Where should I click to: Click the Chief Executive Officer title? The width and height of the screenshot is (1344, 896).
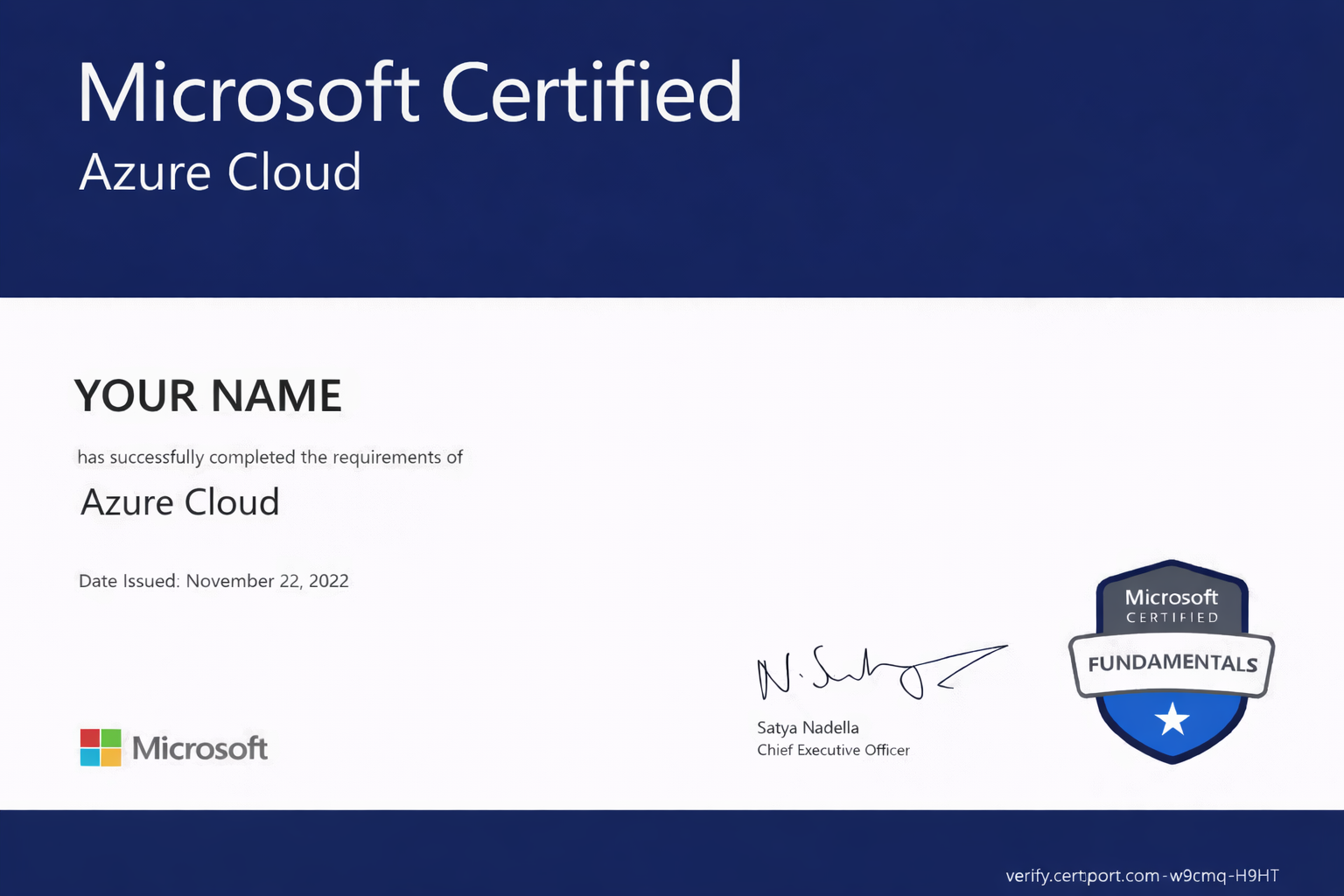[x=833, y=750]
